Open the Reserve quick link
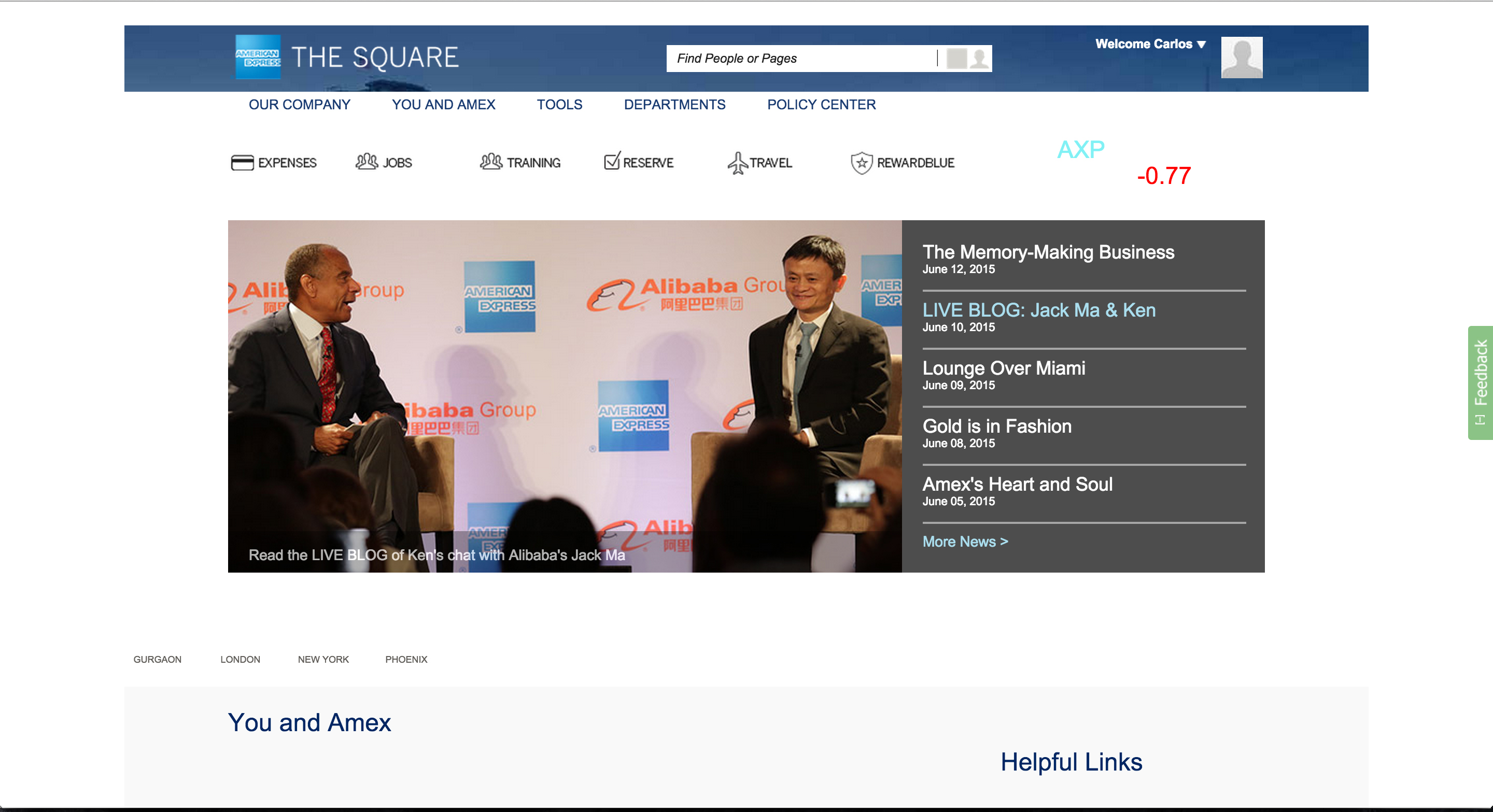 (639, 162)
